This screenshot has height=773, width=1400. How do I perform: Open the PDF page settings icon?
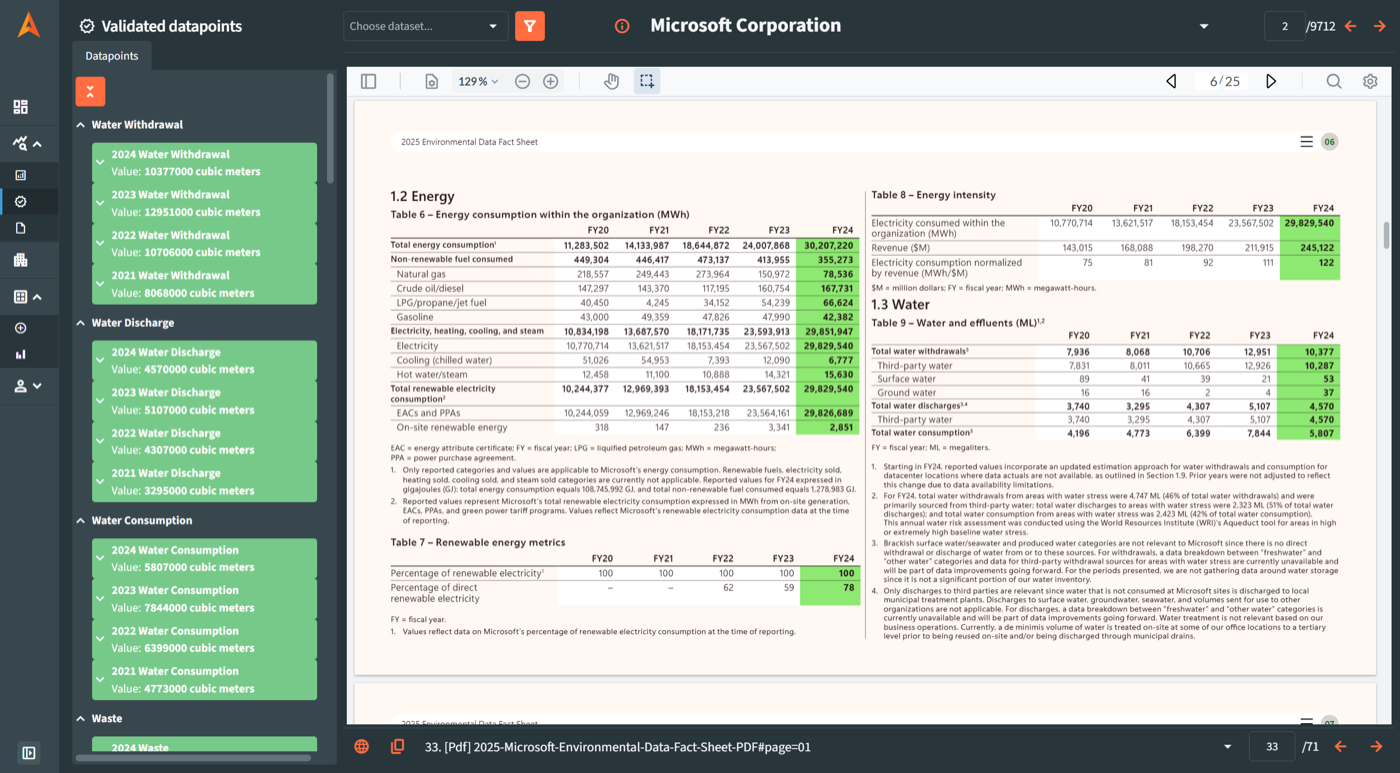click(x=432, y=81)
